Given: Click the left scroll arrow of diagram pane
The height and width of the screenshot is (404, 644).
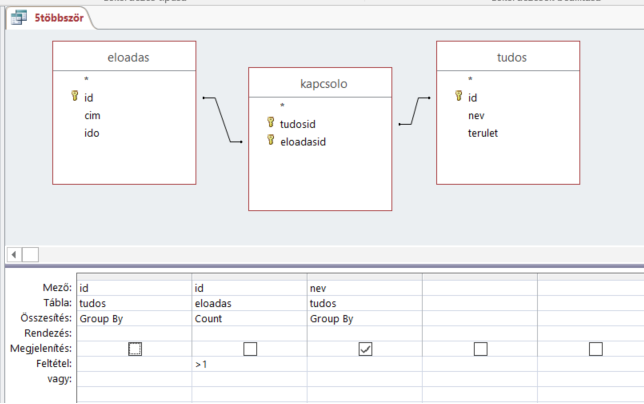Looking at the screenshot, I should 14,255.
